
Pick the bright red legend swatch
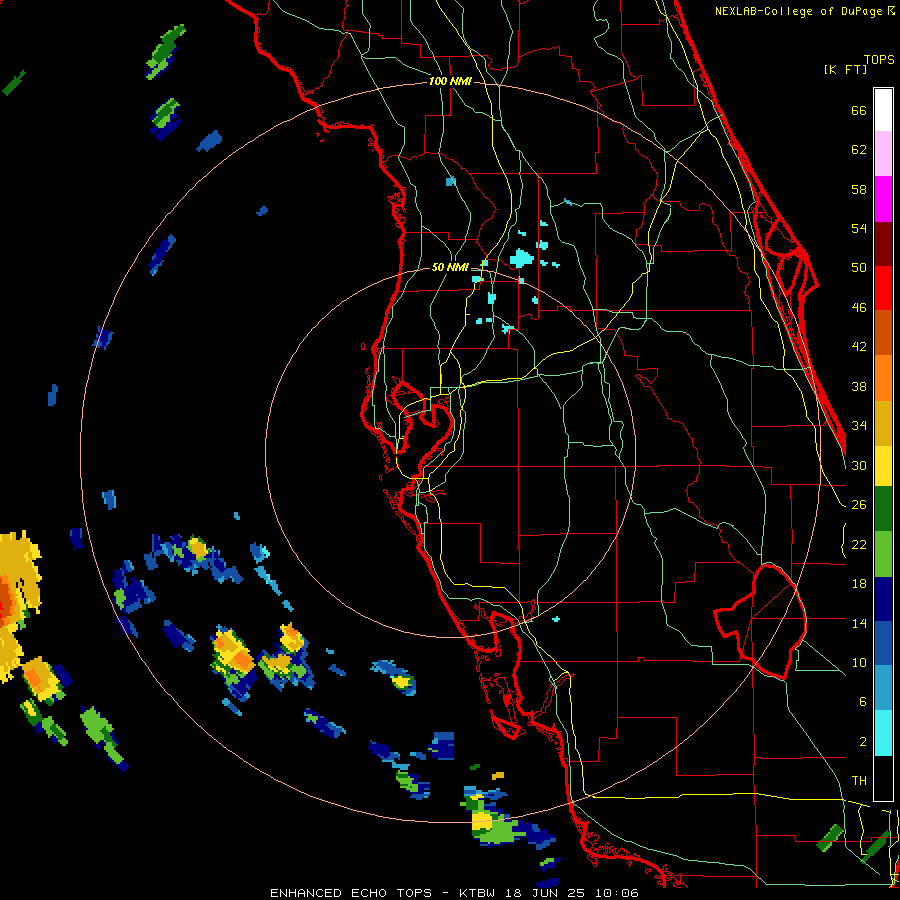(x=883, y=289)
